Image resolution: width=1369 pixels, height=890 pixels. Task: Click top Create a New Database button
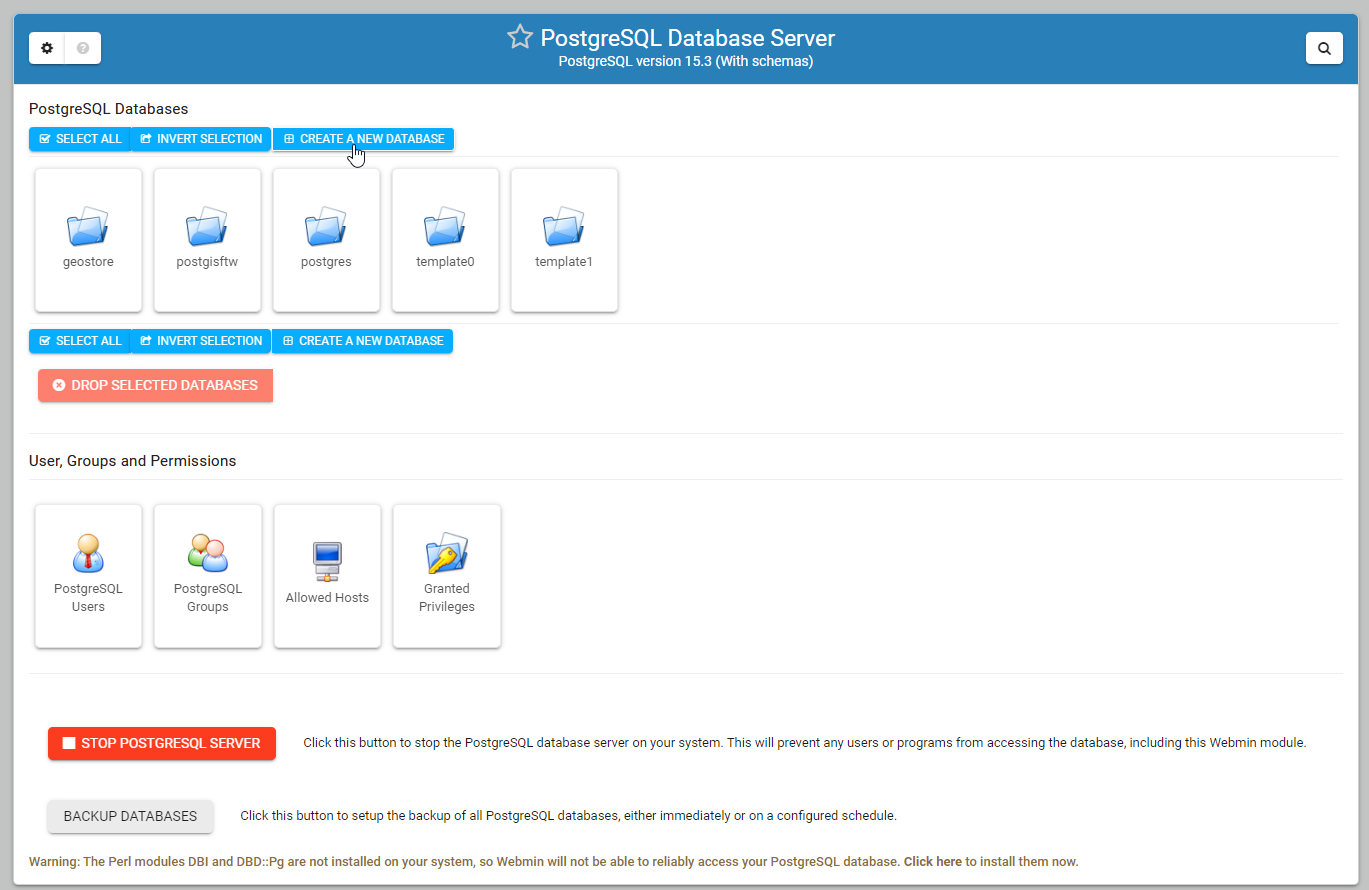[363, 139]
